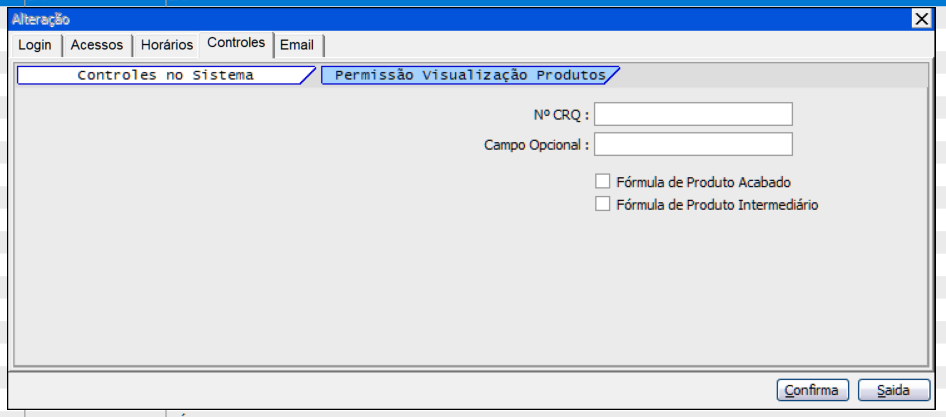
Task: Close the Alteração dialog with X
Action: pos(921,19)
